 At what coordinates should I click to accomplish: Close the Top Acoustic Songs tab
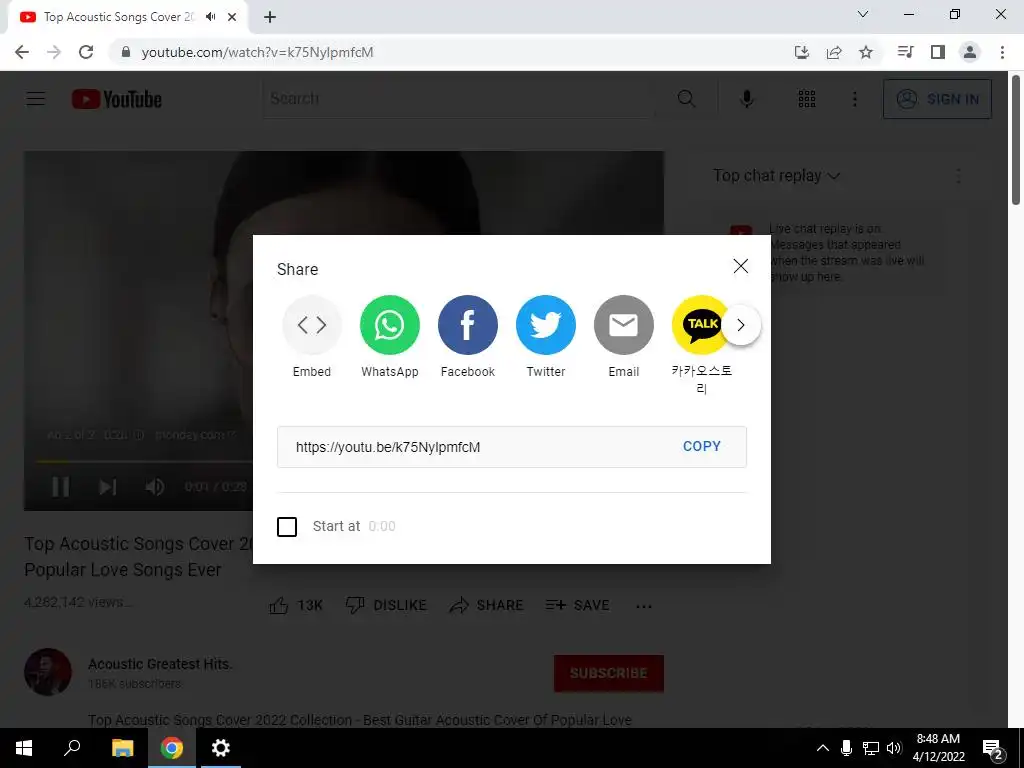pyautogui.click(x=232, y=17)
